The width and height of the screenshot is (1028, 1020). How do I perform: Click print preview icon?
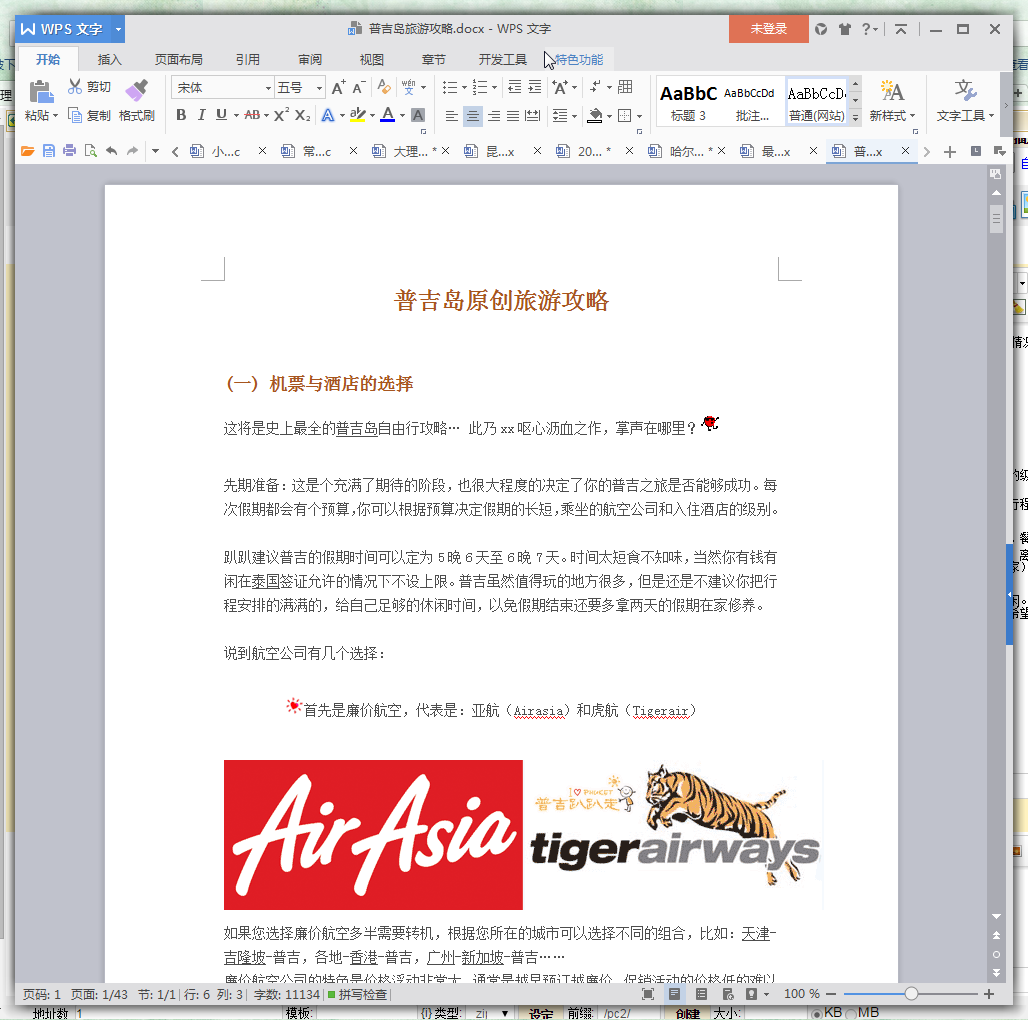pyautogui.click(x=90, y=151)
